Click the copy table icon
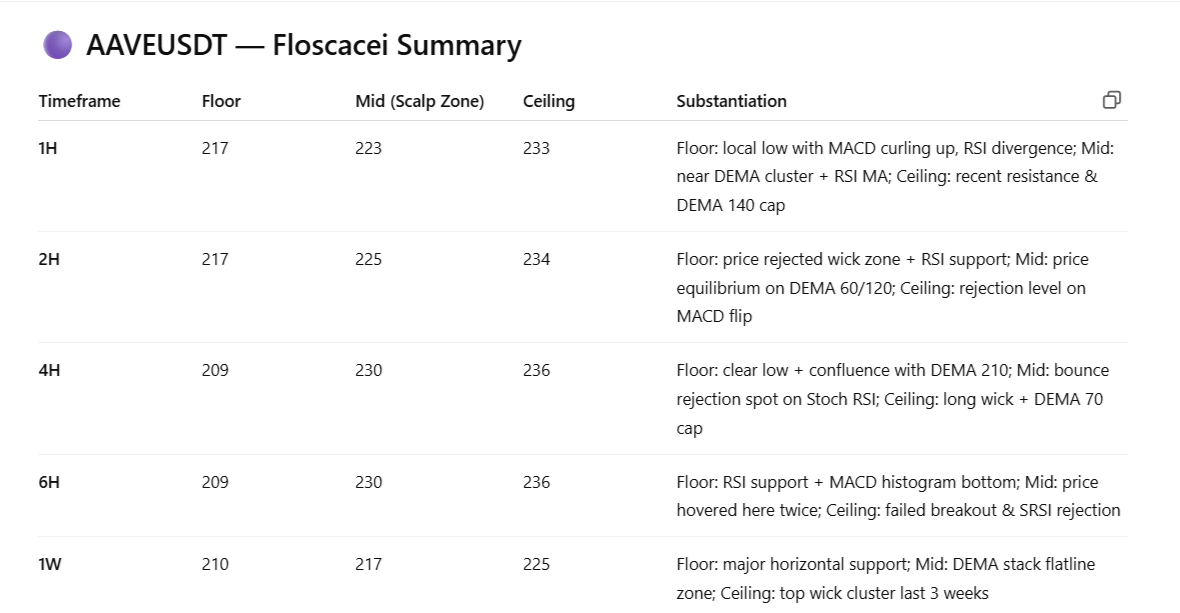This screenshot has height=613, width=1180. pyautogui.click(x=1111, y=100)
